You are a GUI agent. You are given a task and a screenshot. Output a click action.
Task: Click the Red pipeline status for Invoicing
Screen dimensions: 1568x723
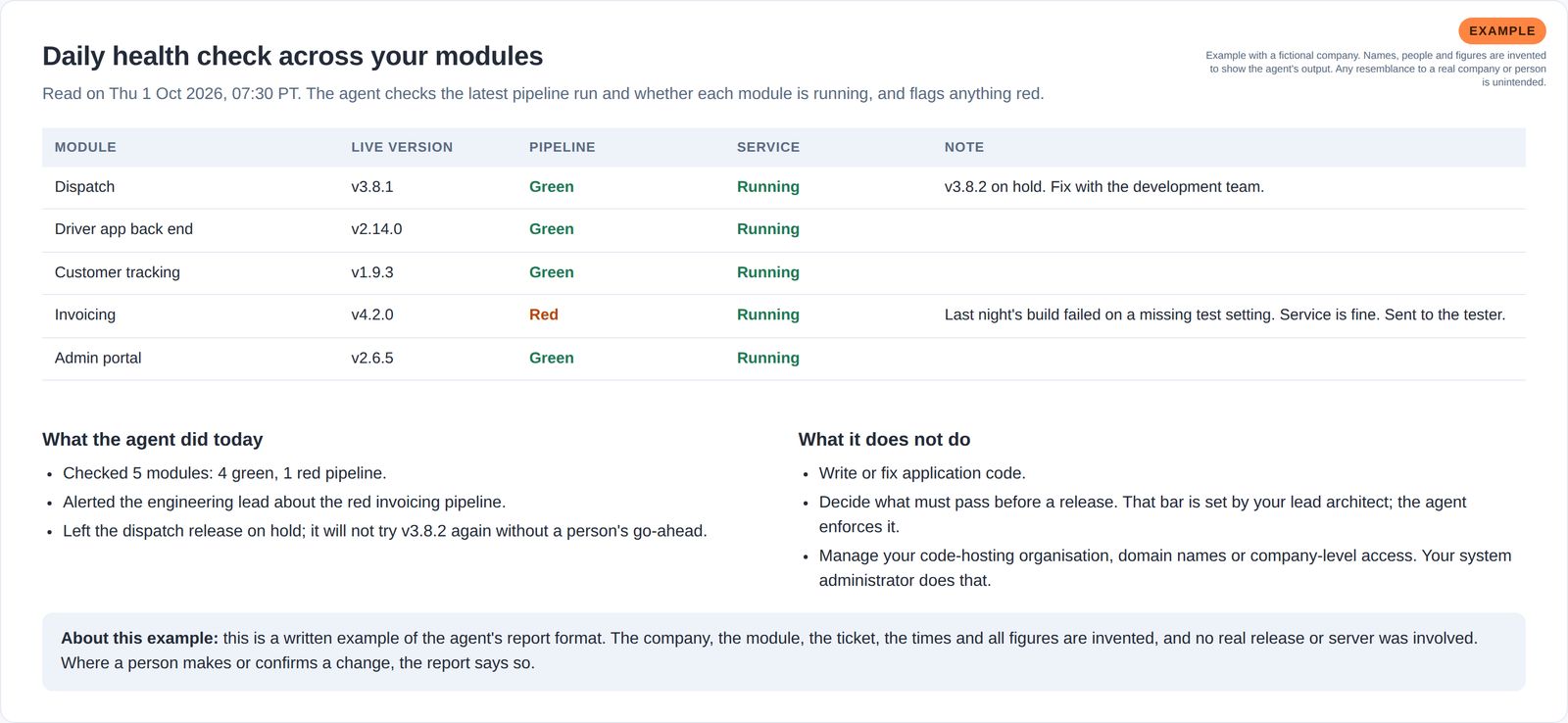544,314
